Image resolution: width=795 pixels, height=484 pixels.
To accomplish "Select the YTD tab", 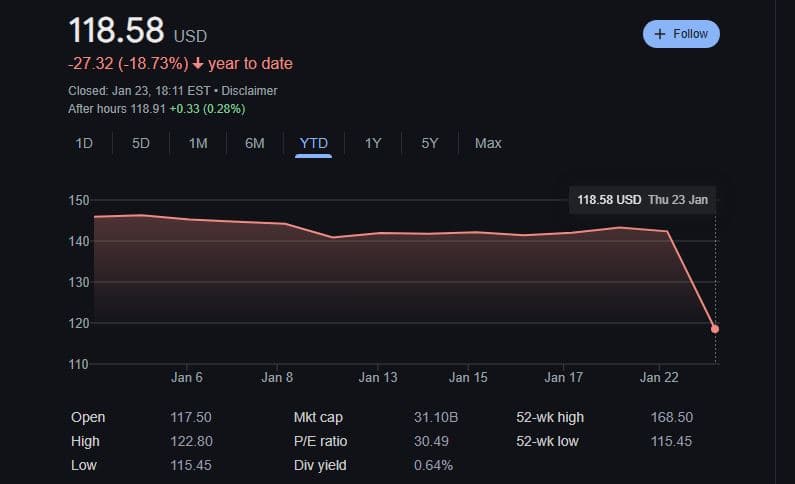I will pyautogui.click(x=313, y=143).
